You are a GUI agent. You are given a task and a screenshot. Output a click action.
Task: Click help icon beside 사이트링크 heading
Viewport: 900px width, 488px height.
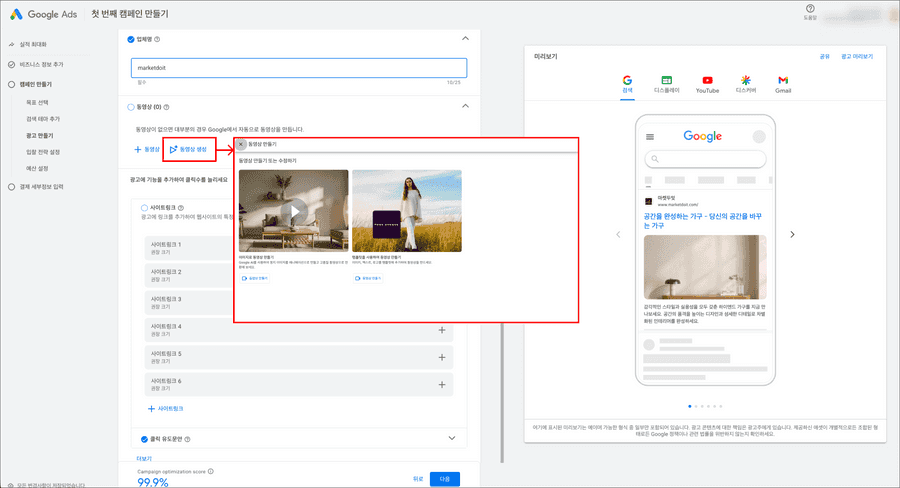[x=181, y=208]
